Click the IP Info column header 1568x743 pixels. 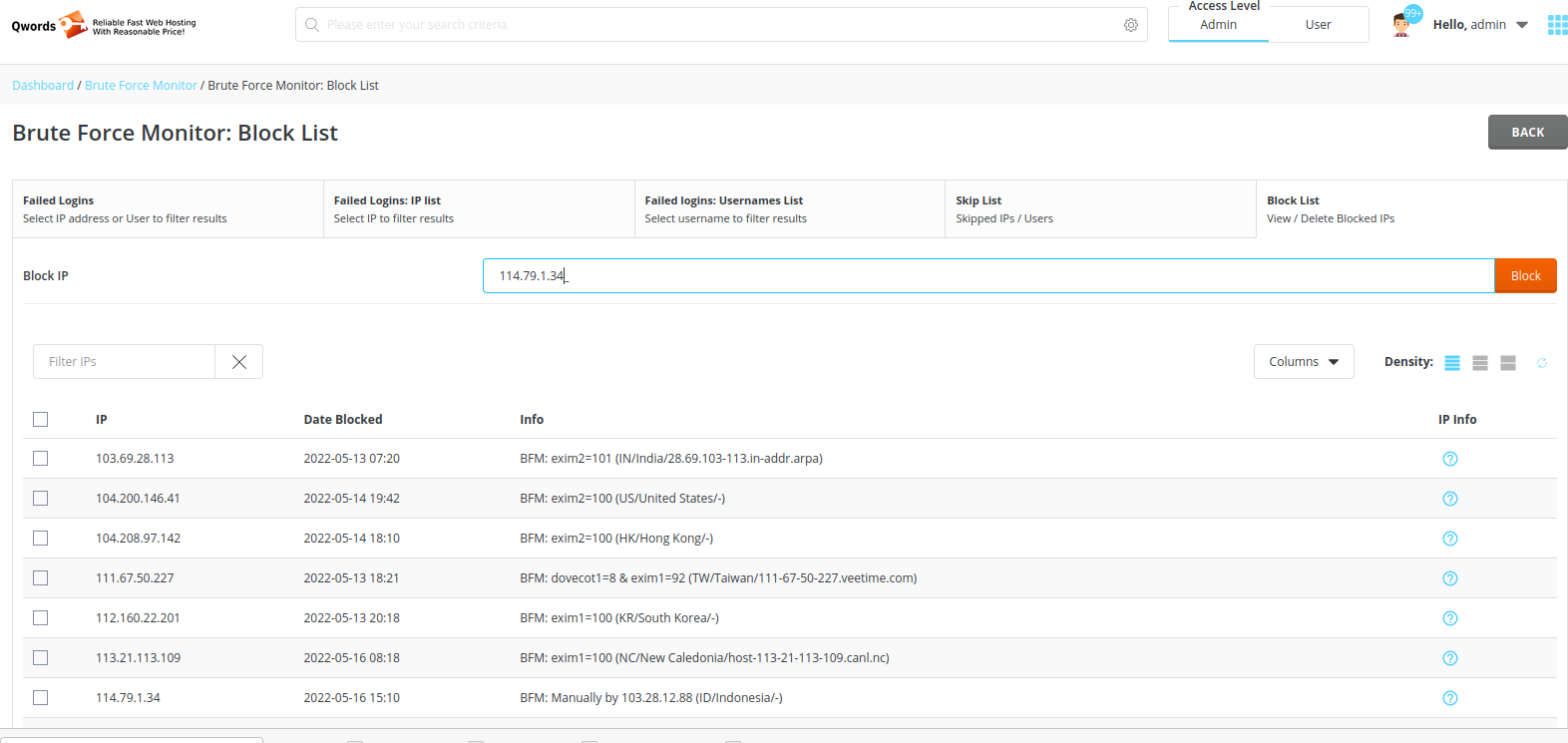(x=1457, y=420)
